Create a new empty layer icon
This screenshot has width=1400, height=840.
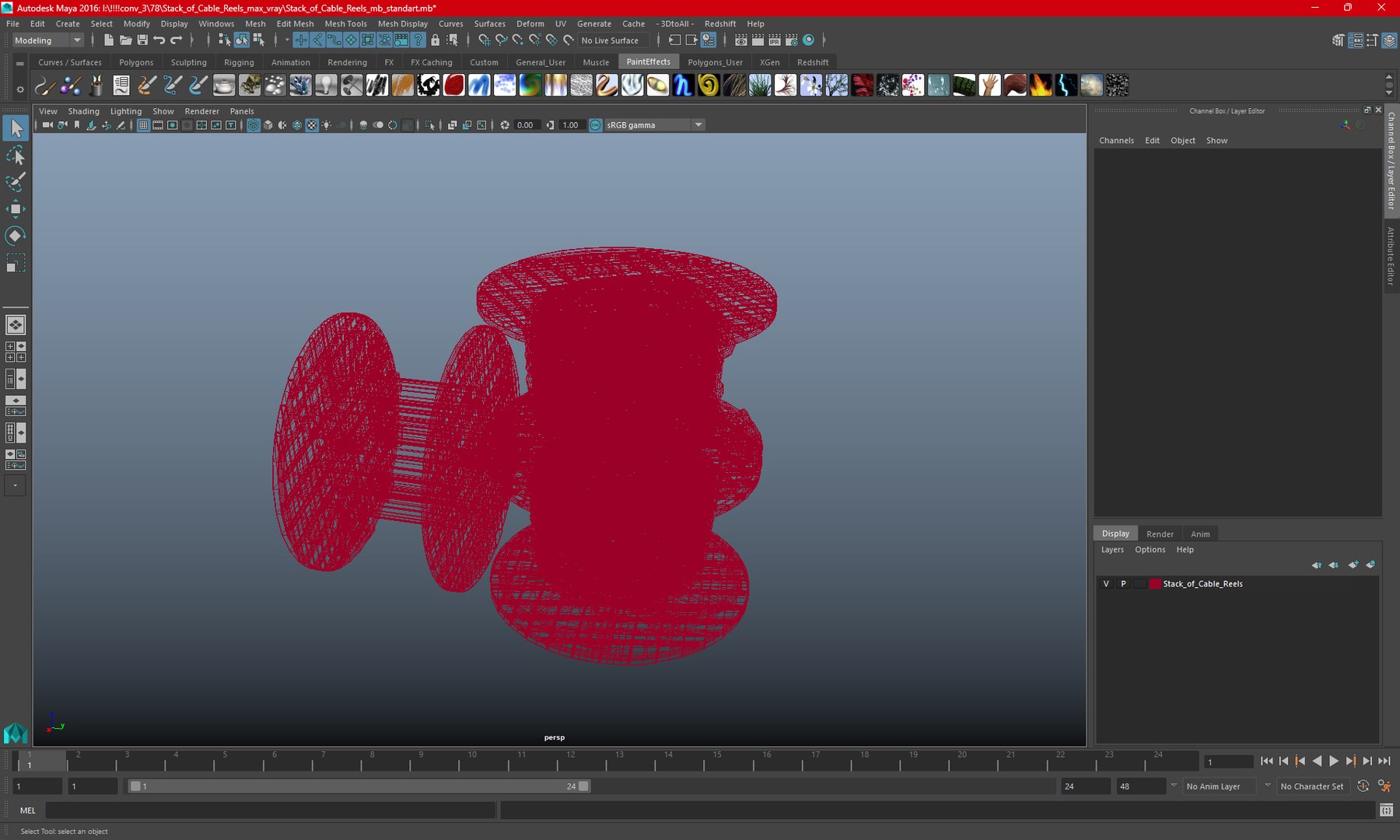tap(1353, 565)
